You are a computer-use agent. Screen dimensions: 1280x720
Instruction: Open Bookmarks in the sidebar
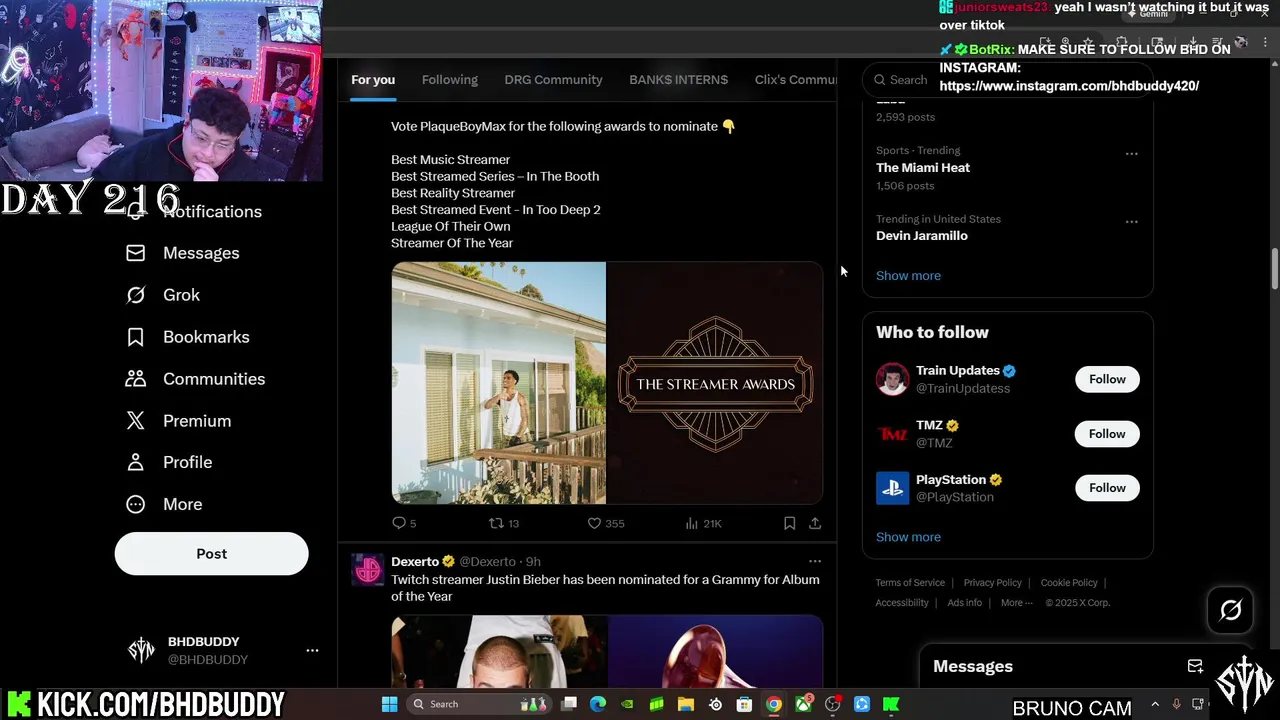188,337
